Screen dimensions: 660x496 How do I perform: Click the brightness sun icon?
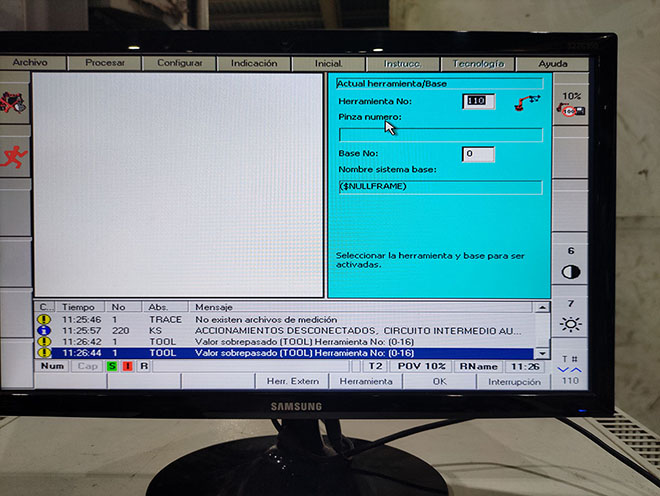coord(571,324)
